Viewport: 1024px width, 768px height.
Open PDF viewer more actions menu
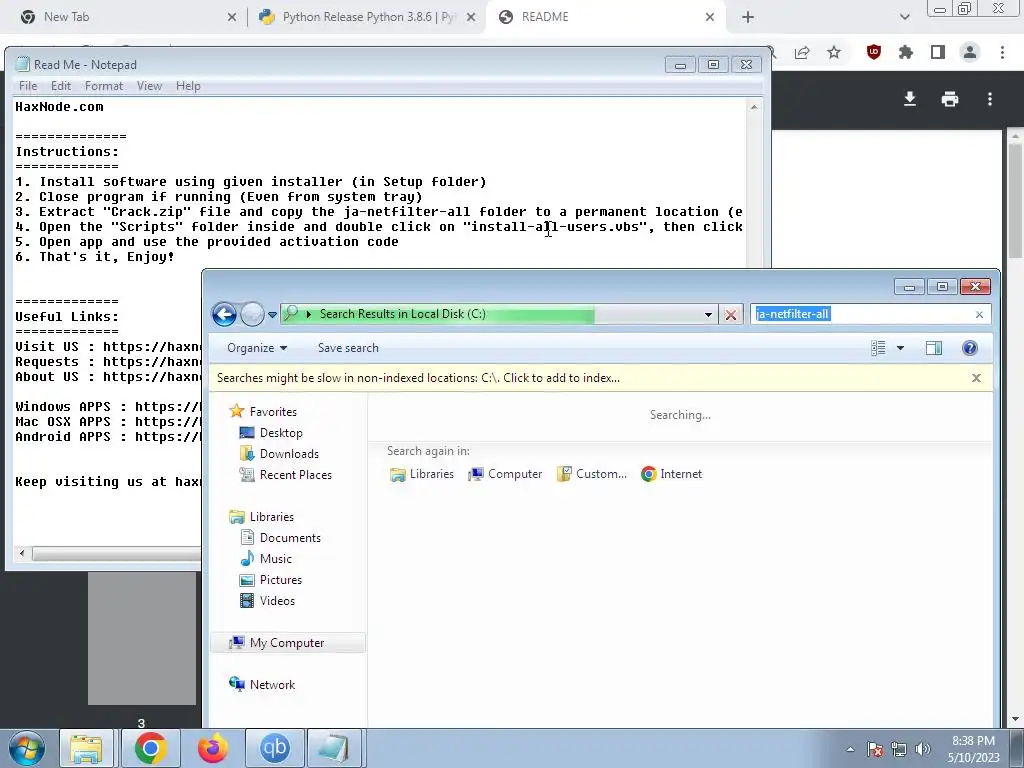990,99
